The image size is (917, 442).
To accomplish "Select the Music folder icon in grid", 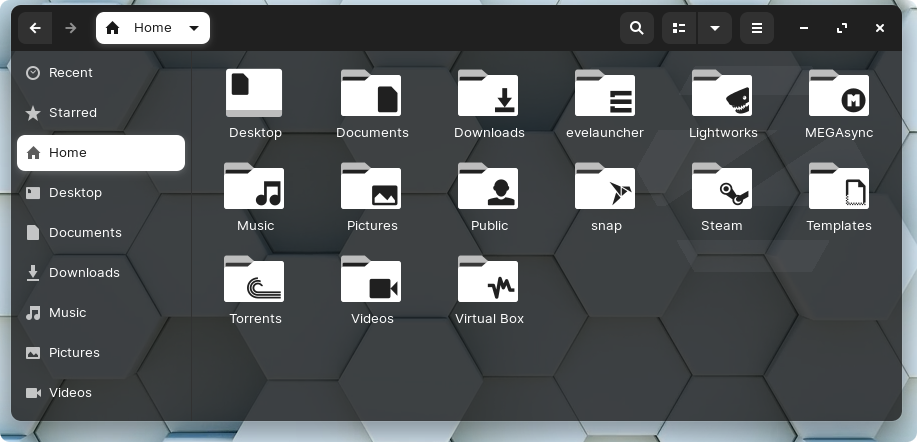I will [254, 186].
